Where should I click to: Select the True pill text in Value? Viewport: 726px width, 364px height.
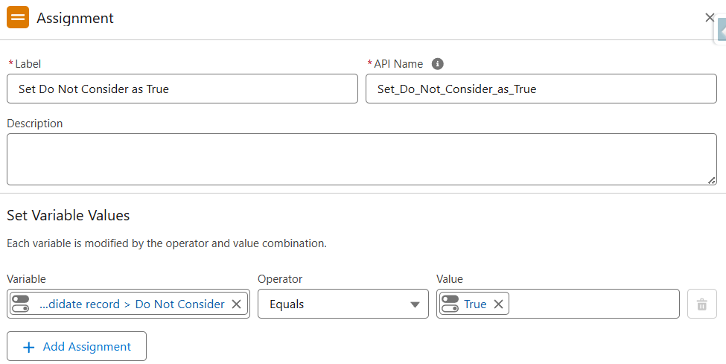point(475,304)
